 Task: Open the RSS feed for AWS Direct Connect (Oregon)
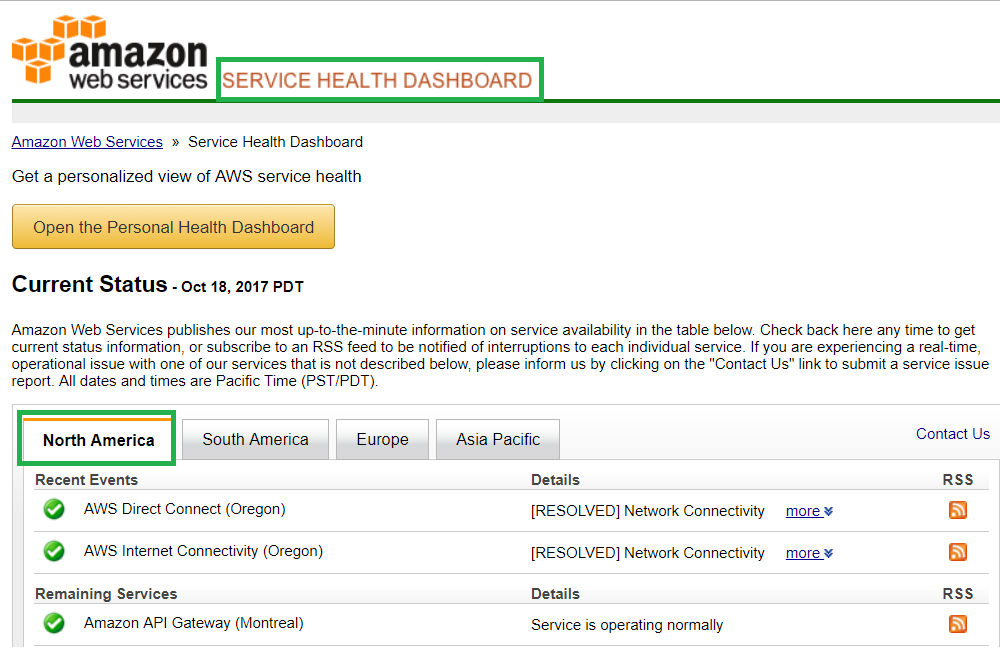coord(958,510)
